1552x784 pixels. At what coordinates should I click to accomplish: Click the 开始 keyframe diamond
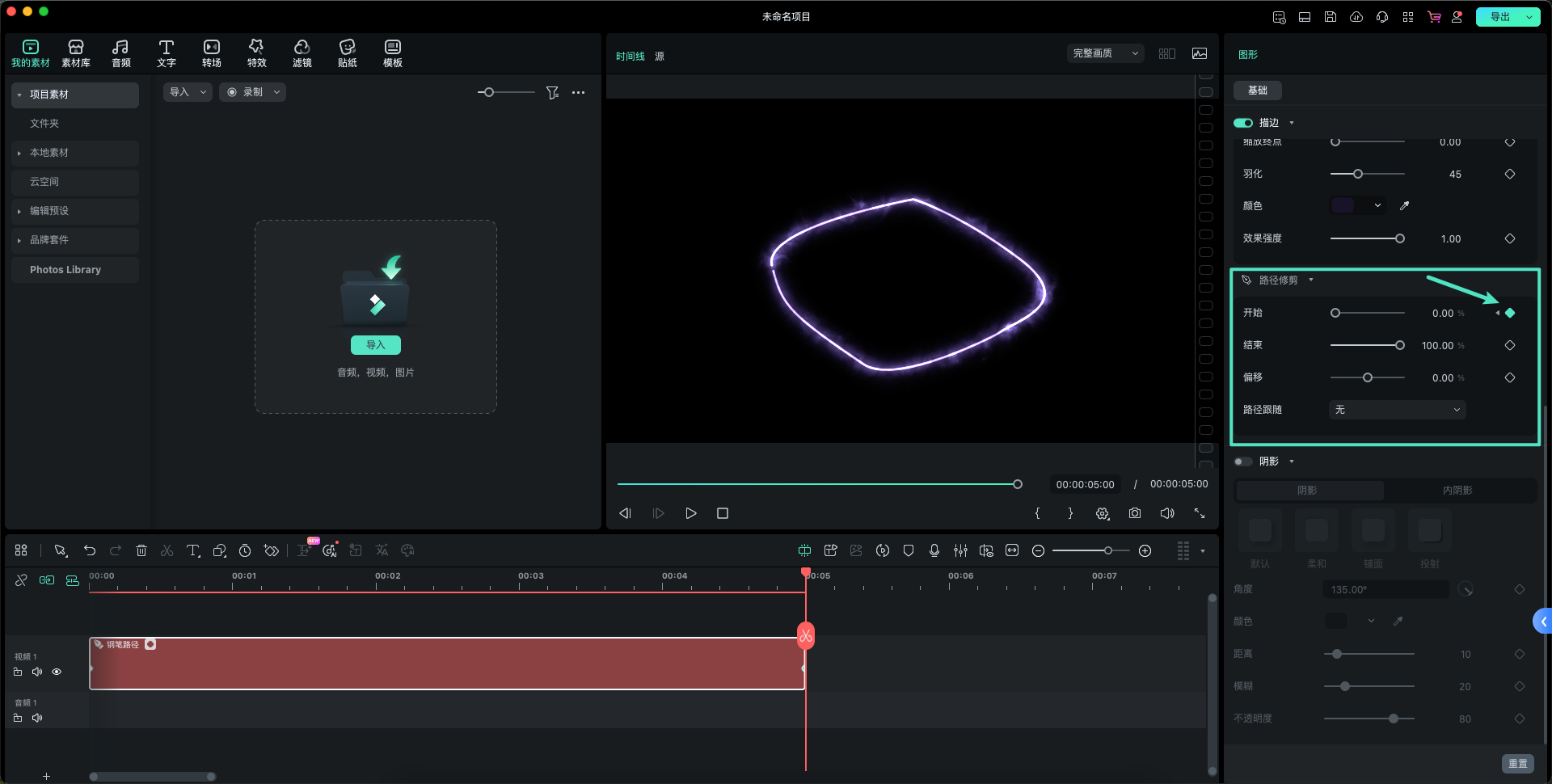[1509, 313]
